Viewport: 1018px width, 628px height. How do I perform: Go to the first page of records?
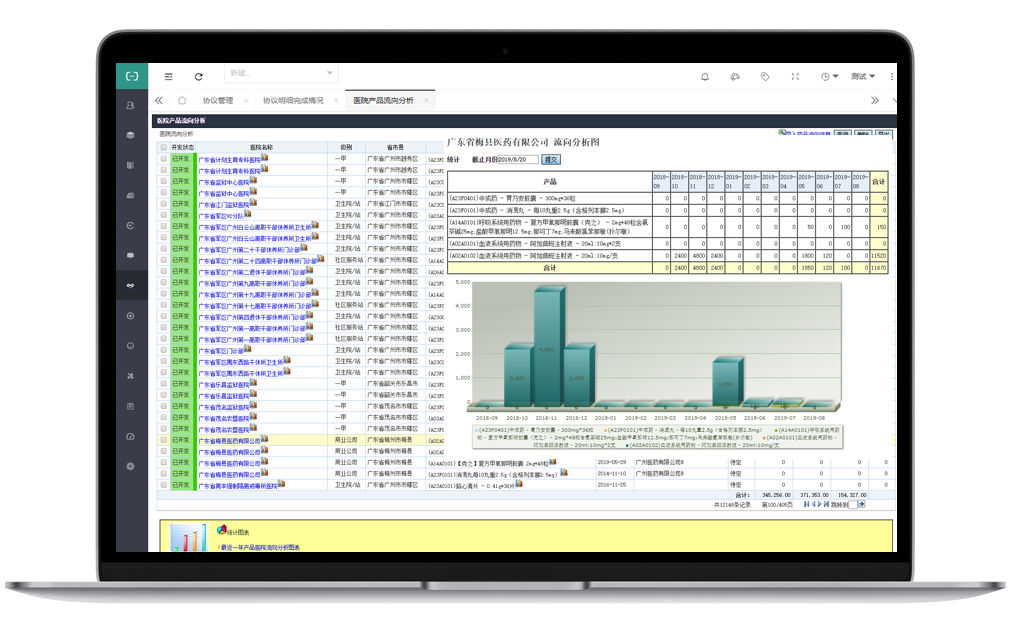[806, 504]
